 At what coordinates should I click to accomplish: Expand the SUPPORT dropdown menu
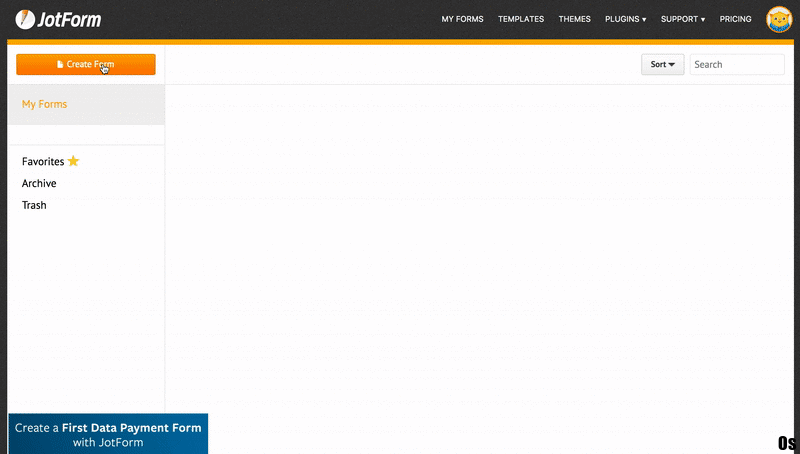(683, 19)
